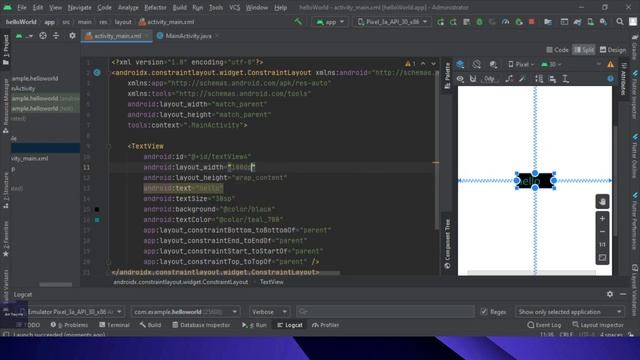Open Logcat panel settings gear
This screenshot has width=640, height=360.
(x=610, y=294)
